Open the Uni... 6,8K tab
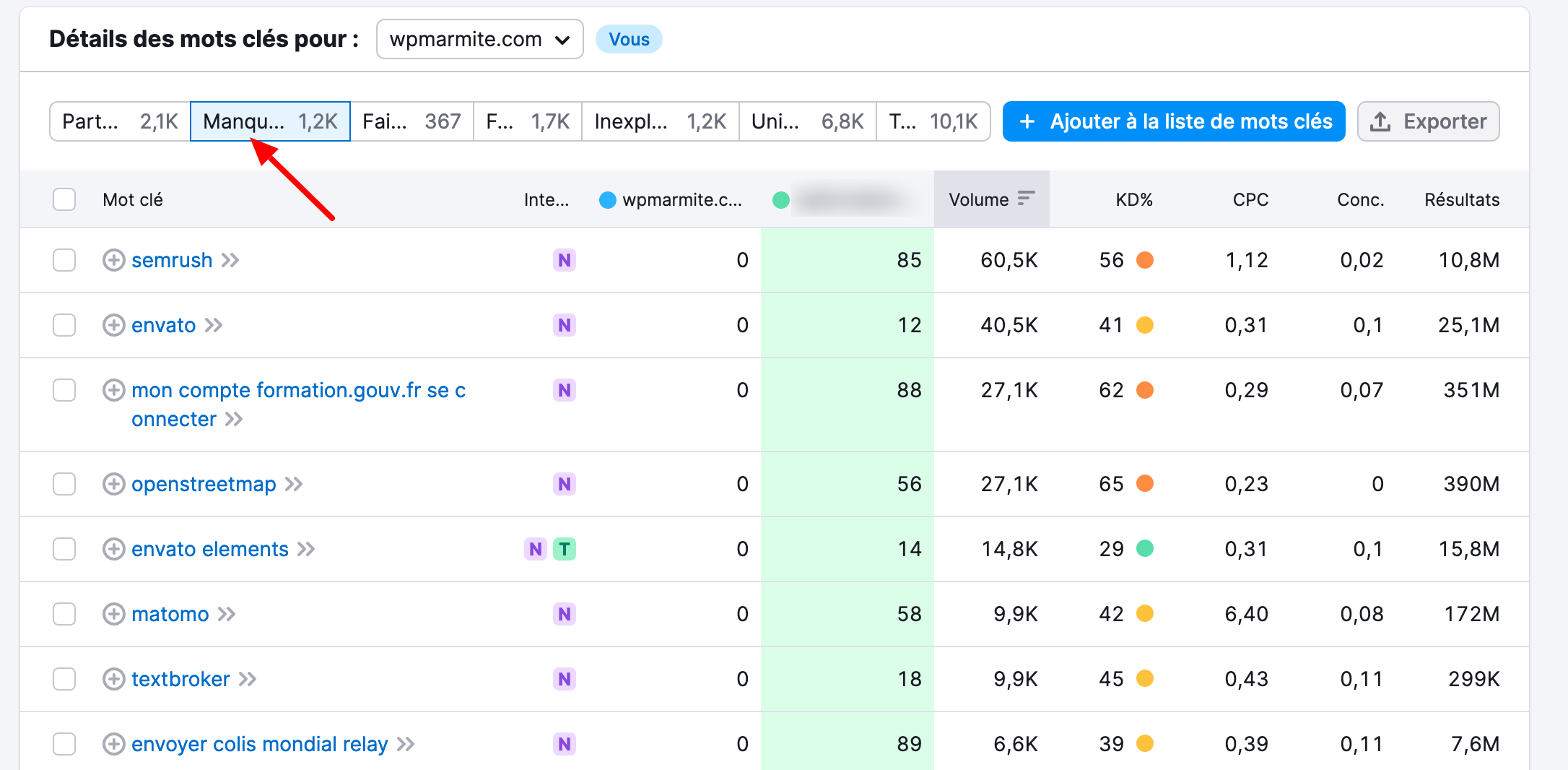 point(808,121)
